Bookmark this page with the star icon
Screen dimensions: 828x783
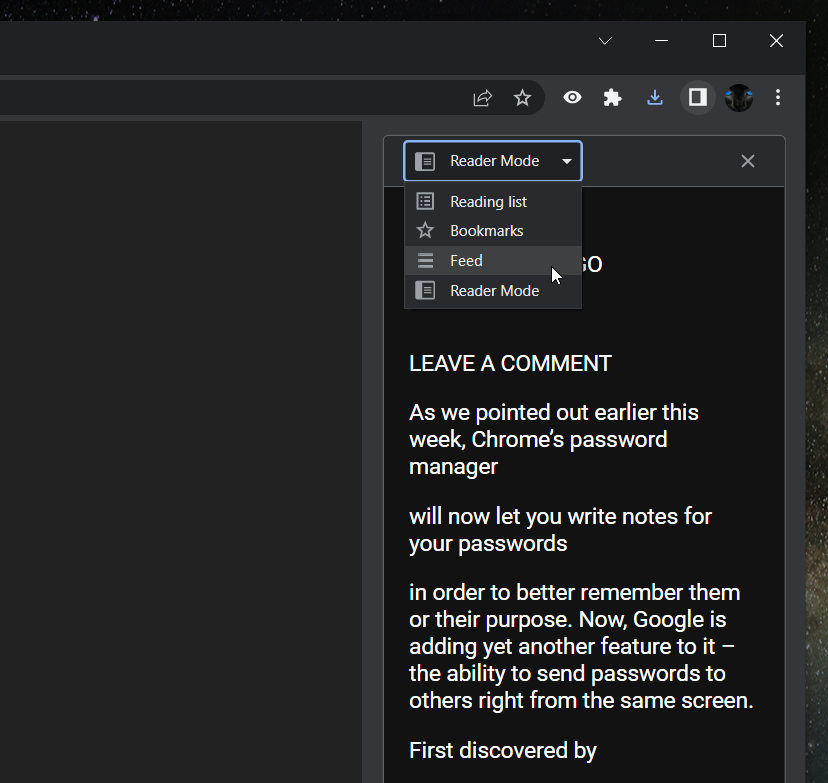(x=522, y=98)
